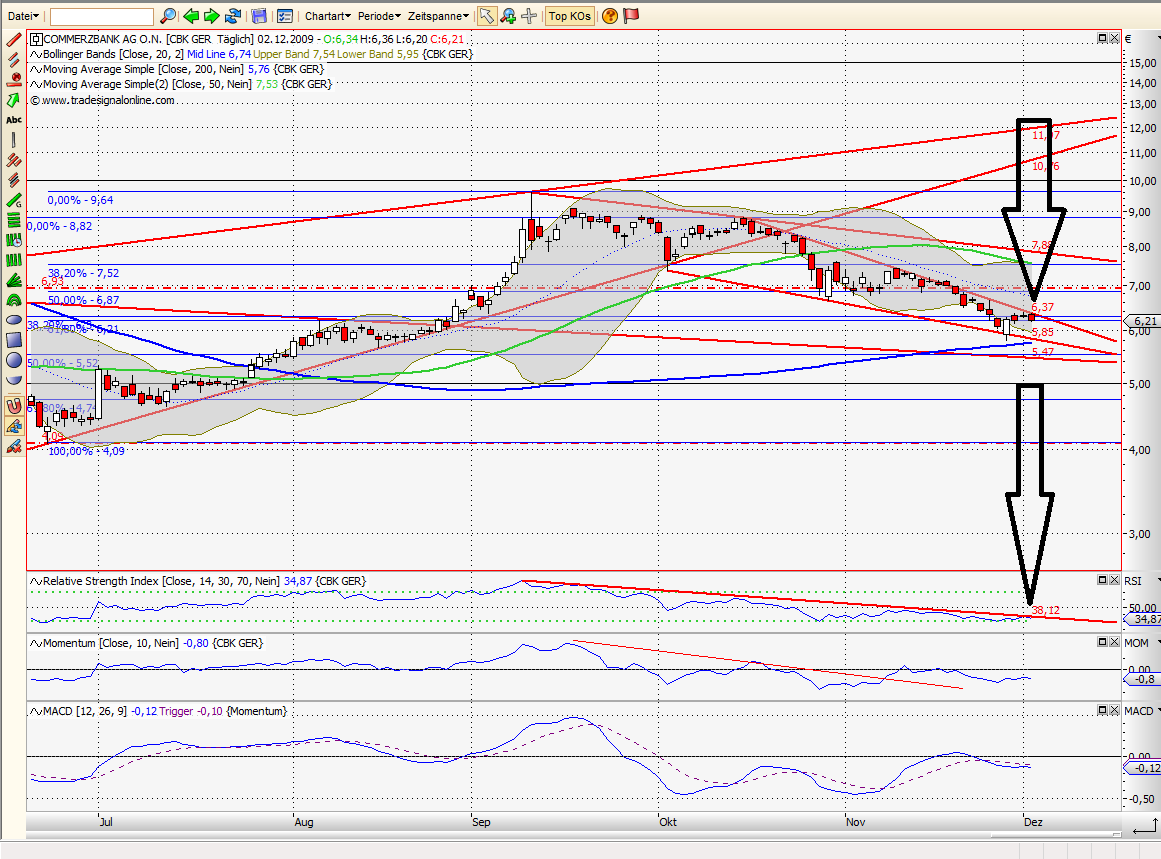This screenshot has width=1161, height=859.
Task: Toggle the pointer selection tool
Action: point(488,16)
